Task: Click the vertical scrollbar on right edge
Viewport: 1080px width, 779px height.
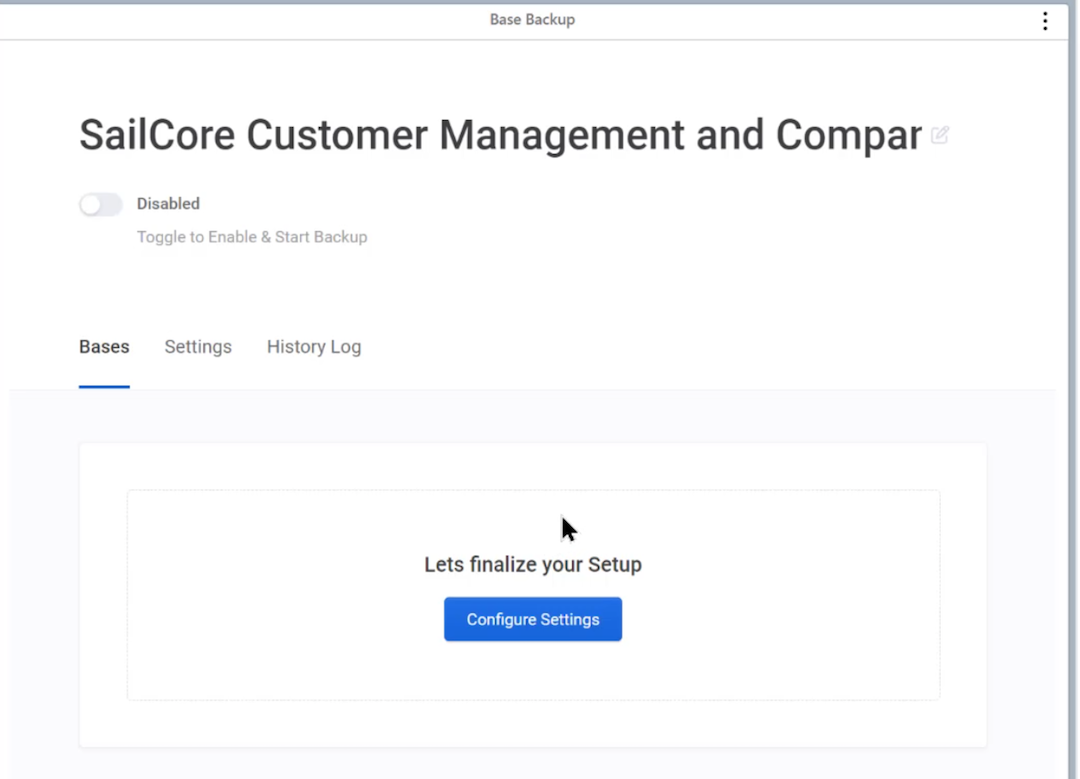Action: (1073, 389)
